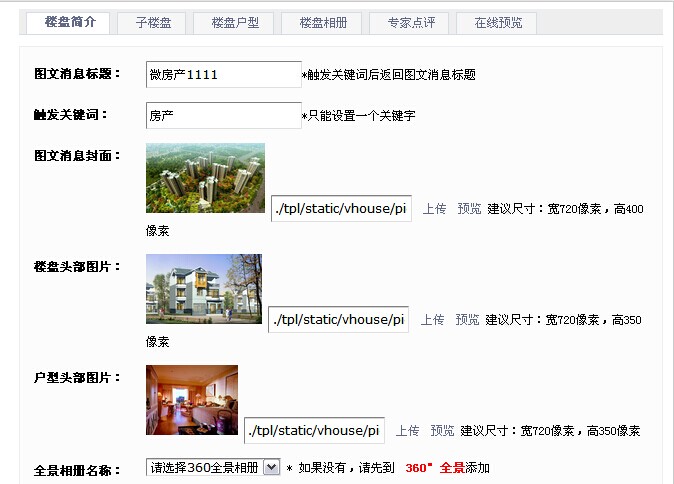The height and width of the screenshot is (484, 674).
Task: Click 预览 for 图文消息封面
Action: (469, 209)
